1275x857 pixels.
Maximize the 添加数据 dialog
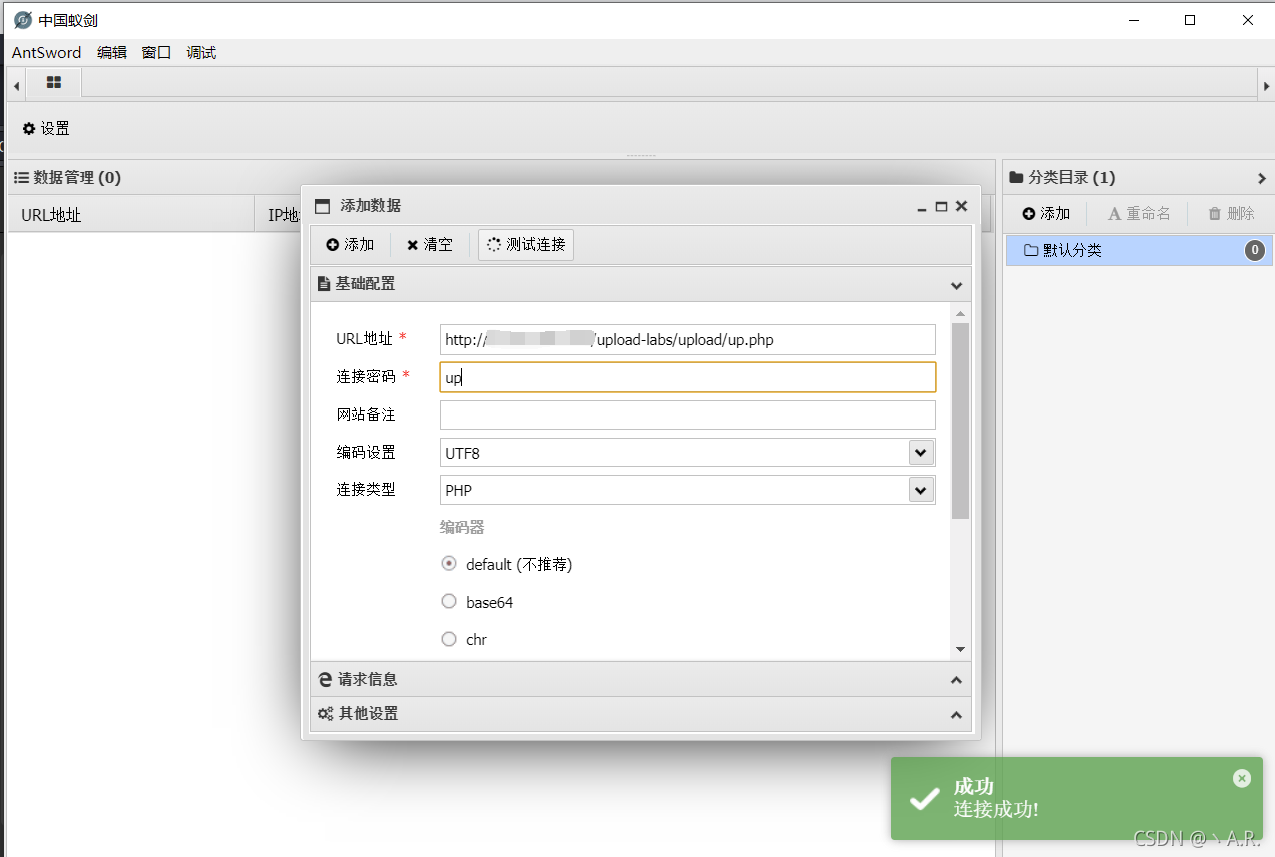[941, 206]
